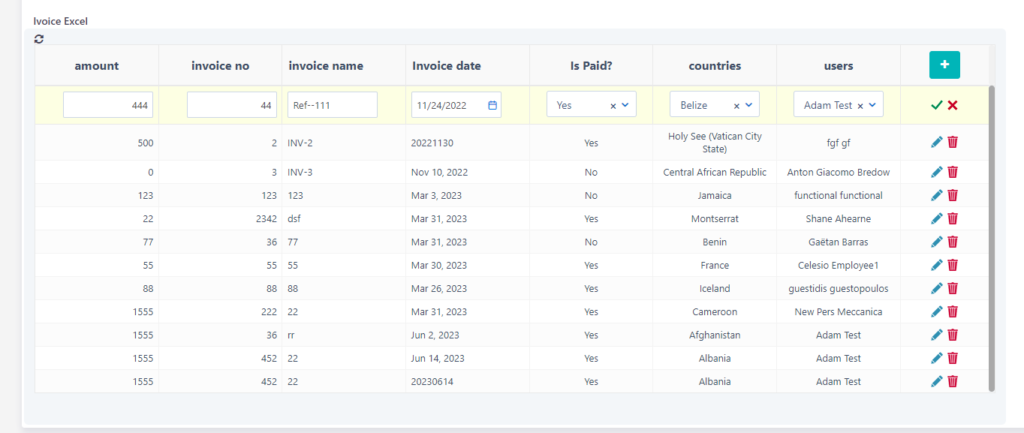Click the Invoice date column header
The height and width of the screenshot is (433, 1024).
[446, 66]
